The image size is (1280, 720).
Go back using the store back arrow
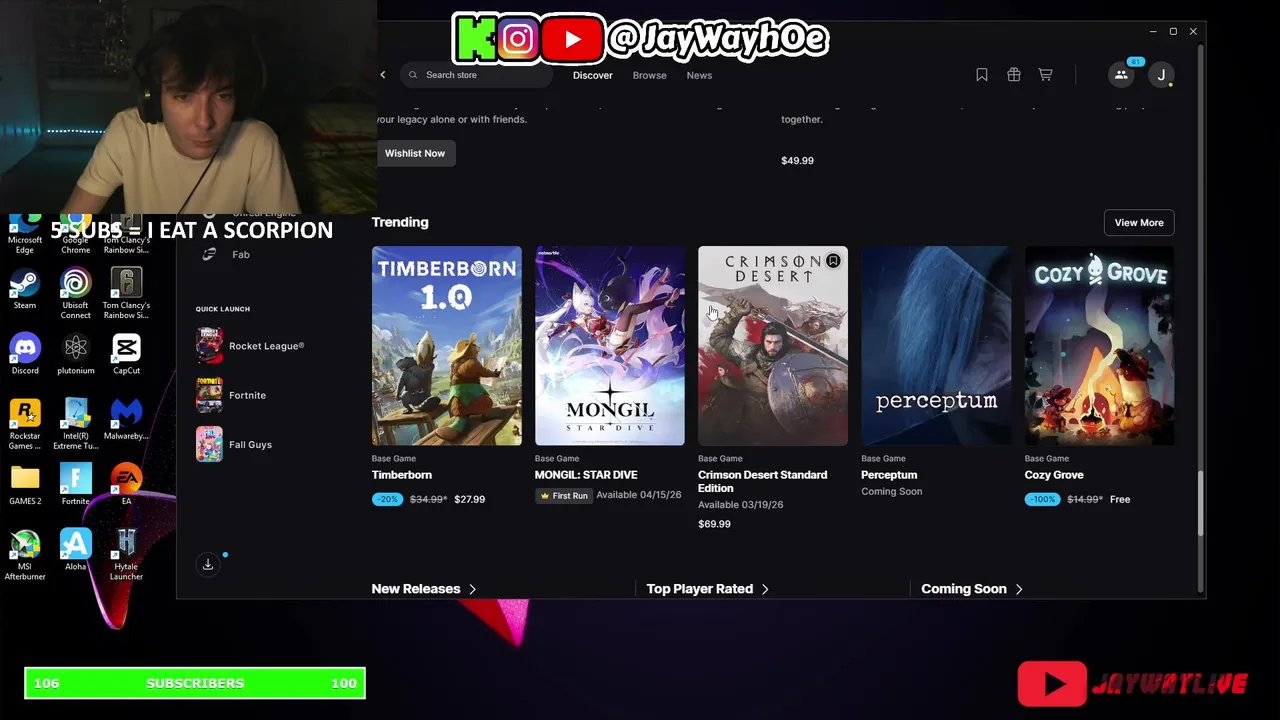[x=382, y=75]
